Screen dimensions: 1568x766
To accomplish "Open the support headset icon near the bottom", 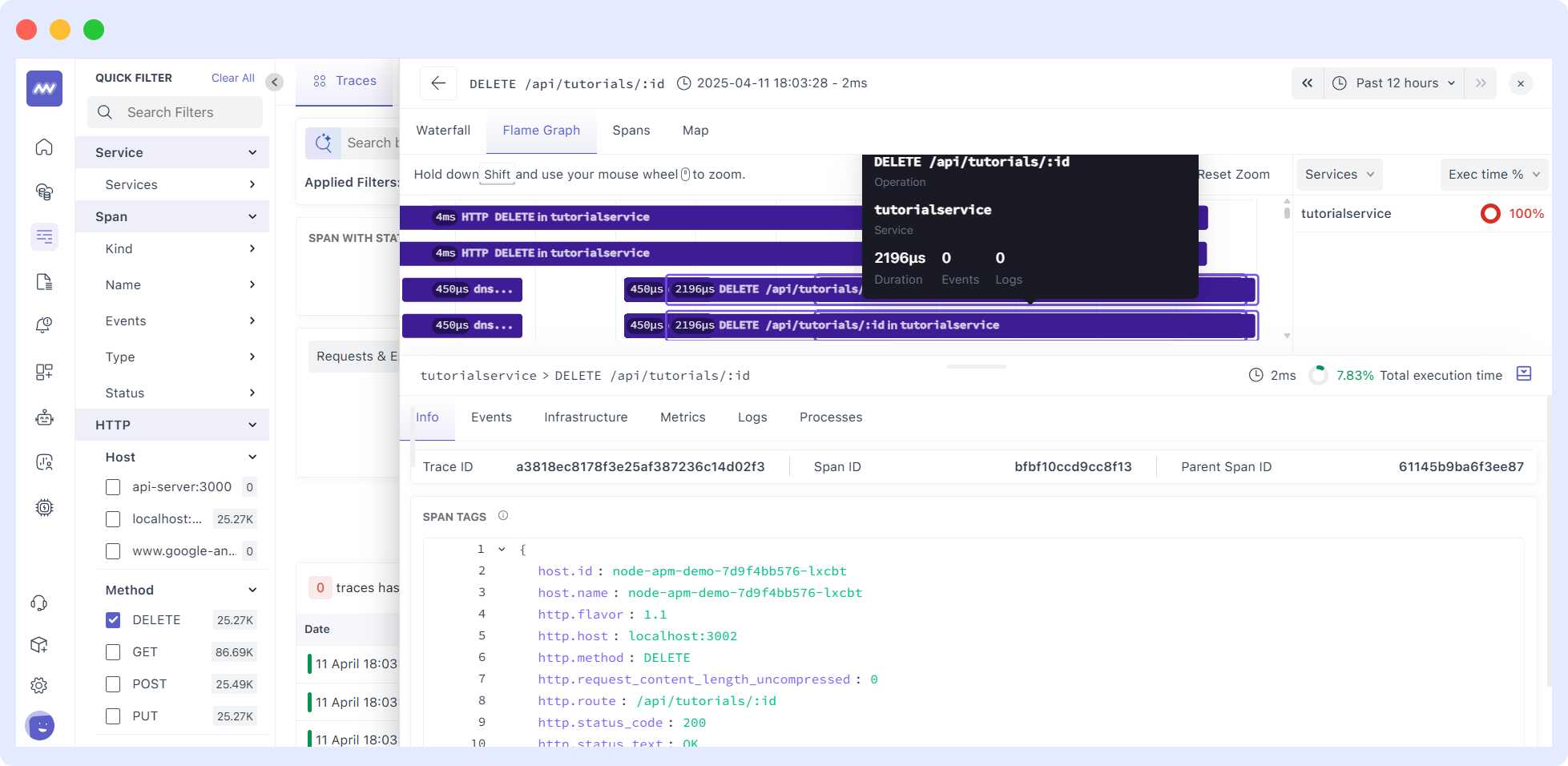I will (38, 602).
